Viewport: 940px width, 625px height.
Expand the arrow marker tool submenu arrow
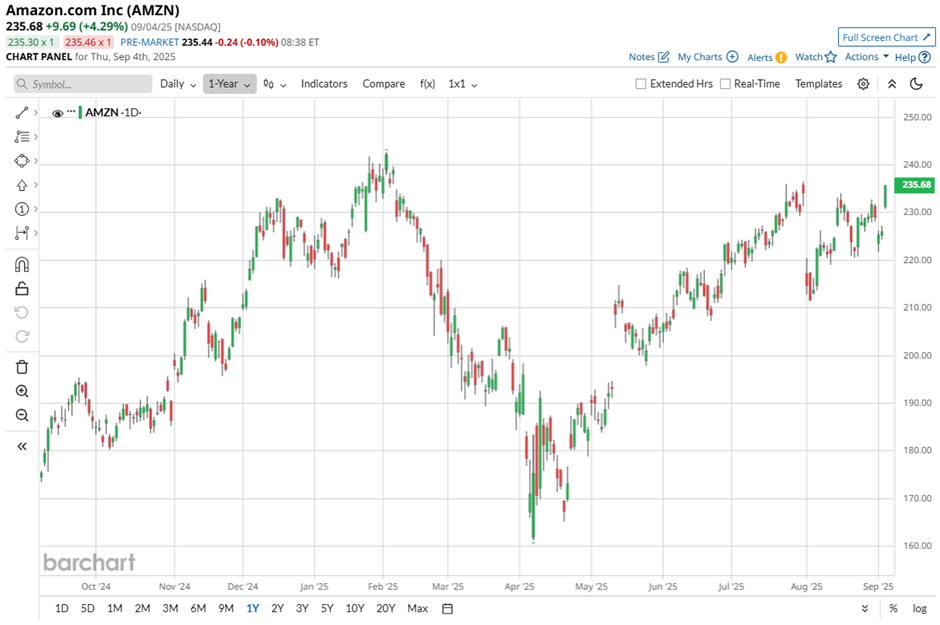[36, 185]
